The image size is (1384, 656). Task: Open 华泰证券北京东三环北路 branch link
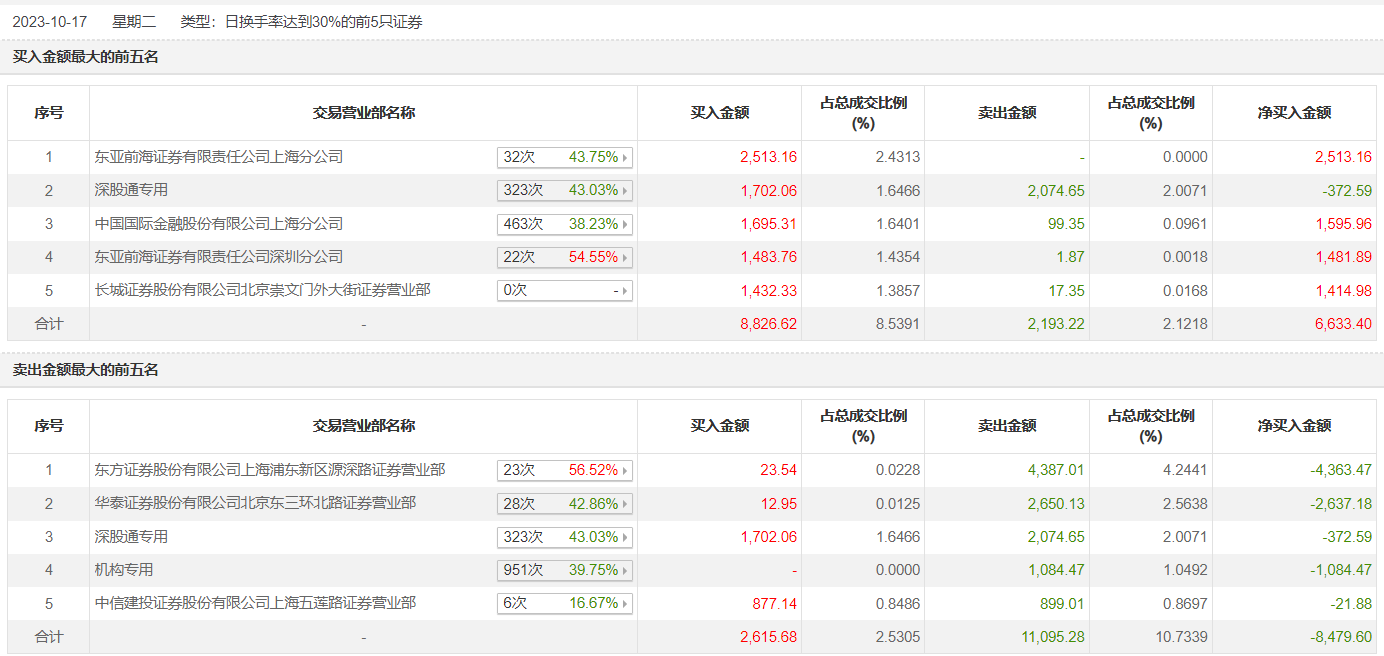256,503
